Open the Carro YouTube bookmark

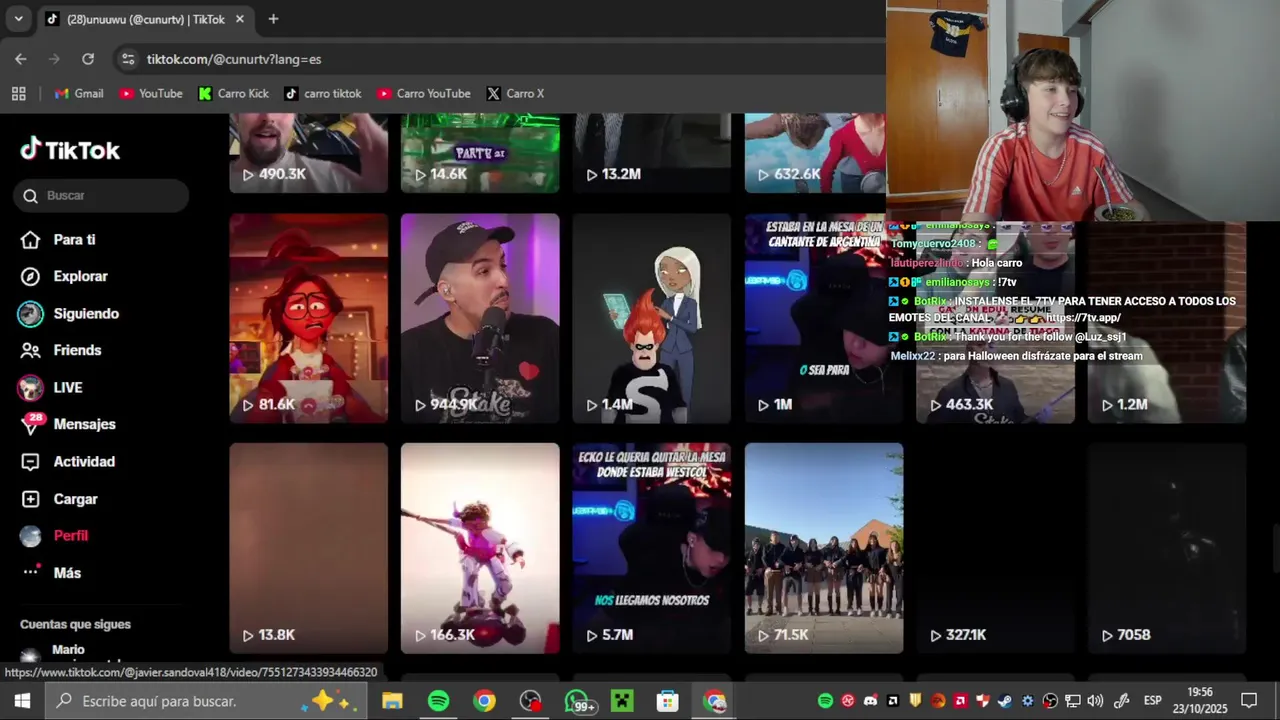click(424, 93)
